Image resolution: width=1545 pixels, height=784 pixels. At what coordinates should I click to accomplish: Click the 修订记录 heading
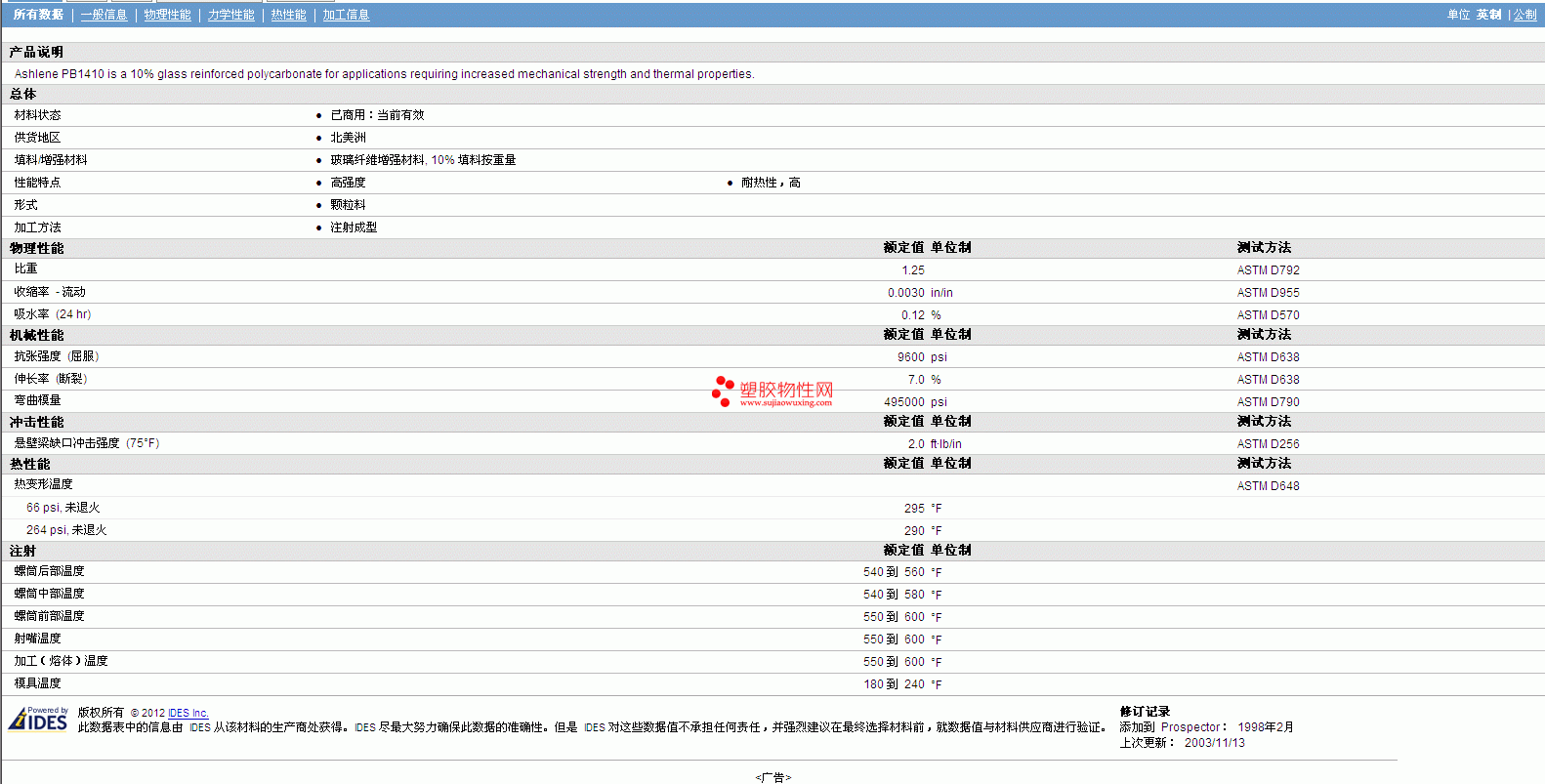click(1145, 712)
